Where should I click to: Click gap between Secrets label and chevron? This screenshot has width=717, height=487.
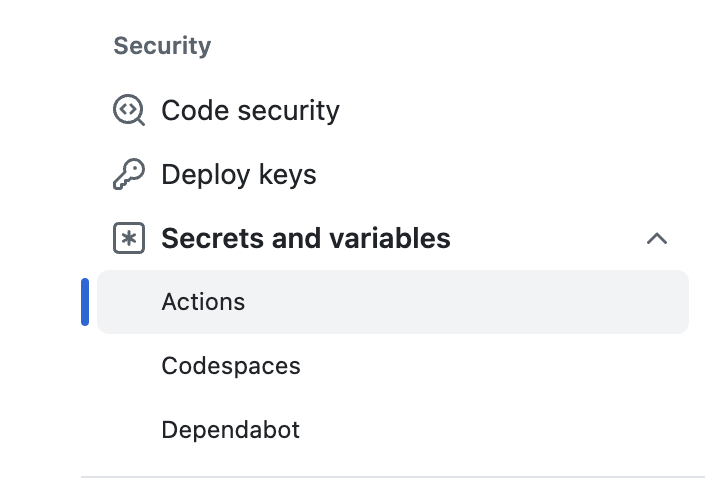tap(549, 238)
